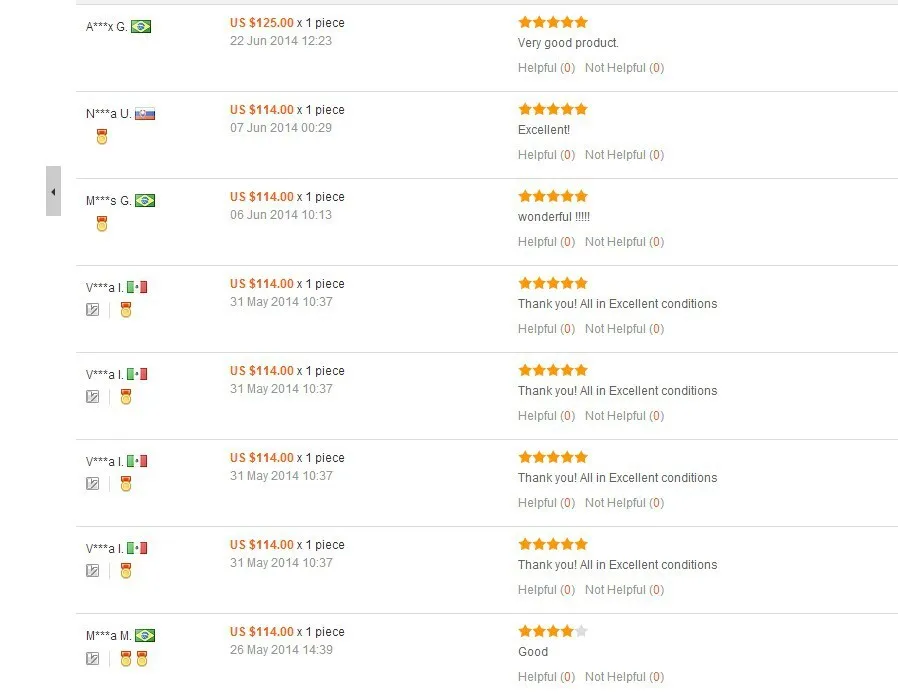Mark the 'Good' review as Helpful

(546, 677)
